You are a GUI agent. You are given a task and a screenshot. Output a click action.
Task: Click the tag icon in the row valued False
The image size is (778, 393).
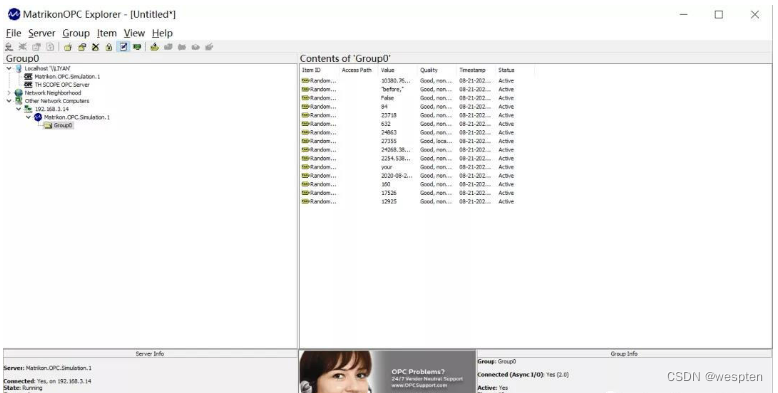click(305, 98)
